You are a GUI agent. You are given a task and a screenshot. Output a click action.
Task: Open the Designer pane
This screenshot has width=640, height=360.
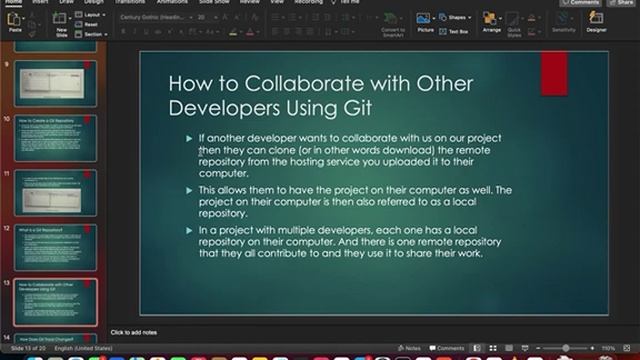(x=596, y=22)
